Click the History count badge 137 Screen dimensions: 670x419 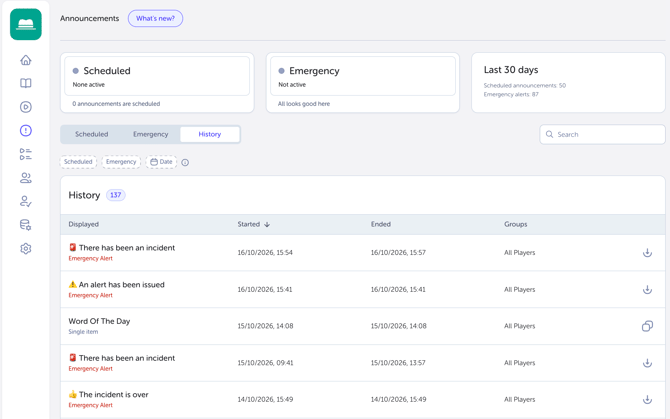click(x=115, y=195)
